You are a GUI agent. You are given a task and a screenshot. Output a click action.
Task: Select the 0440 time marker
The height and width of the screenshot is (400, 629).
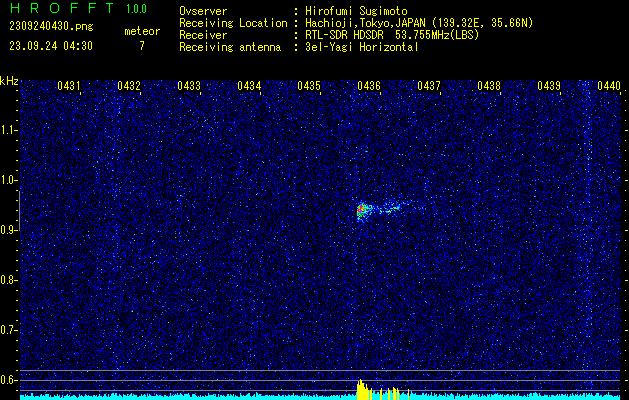(x=609, y=87)
